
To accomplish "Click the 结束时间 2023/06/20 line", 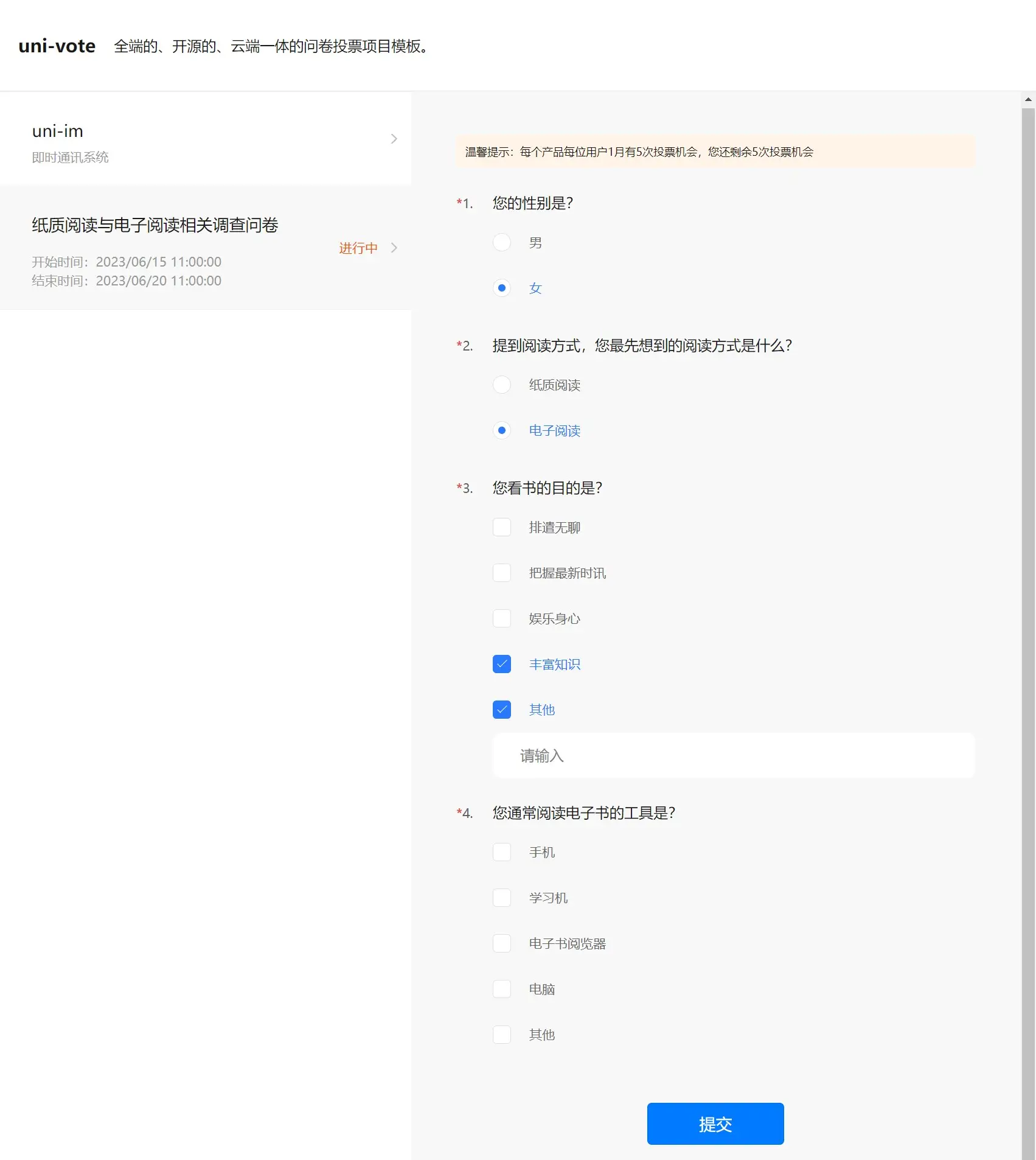I will pyautogui.click(x=127, y=281).
